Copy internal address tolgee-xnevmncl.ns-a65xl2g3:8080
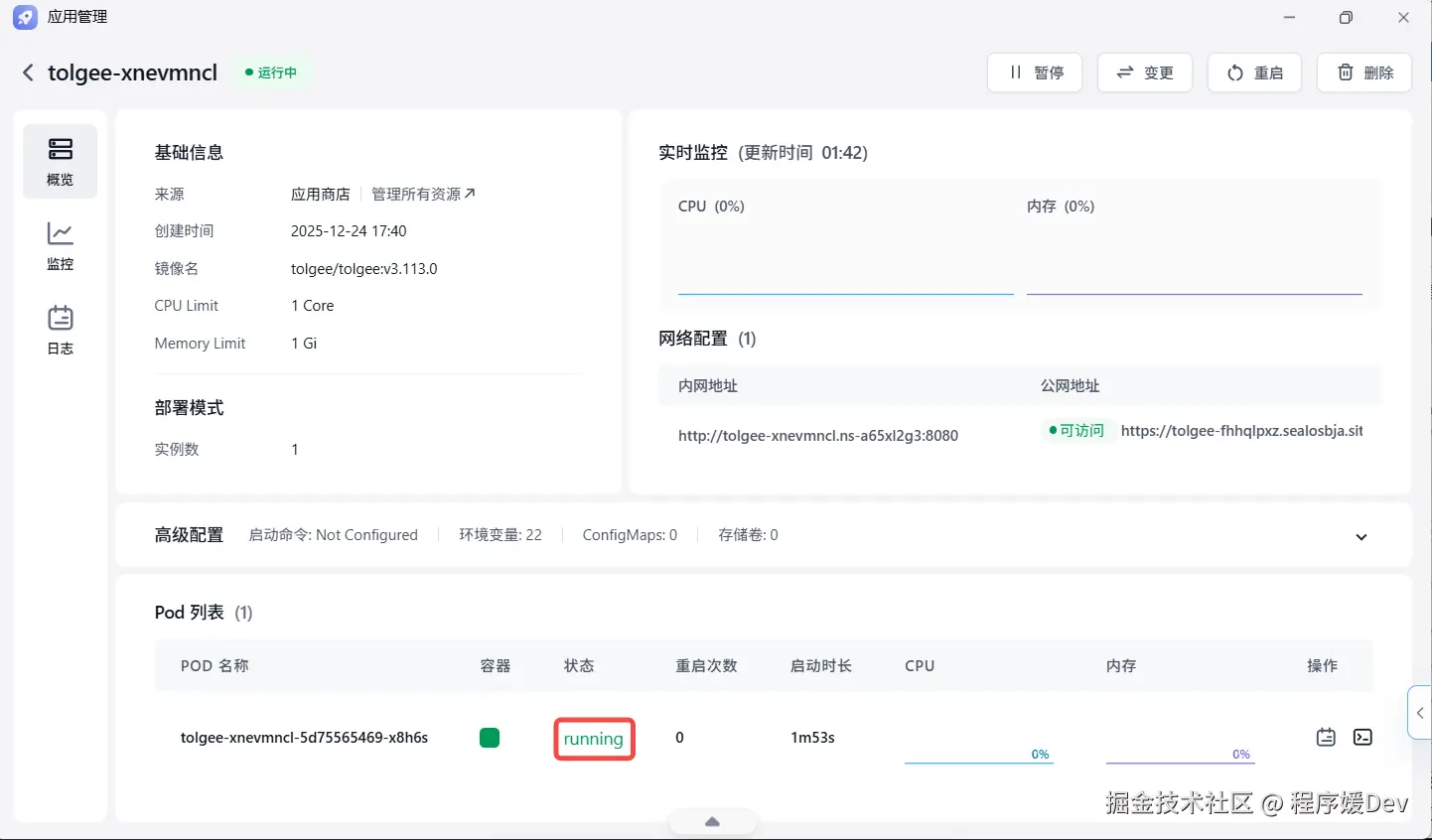Screen dimensions: 1432x840 (818, 435)
